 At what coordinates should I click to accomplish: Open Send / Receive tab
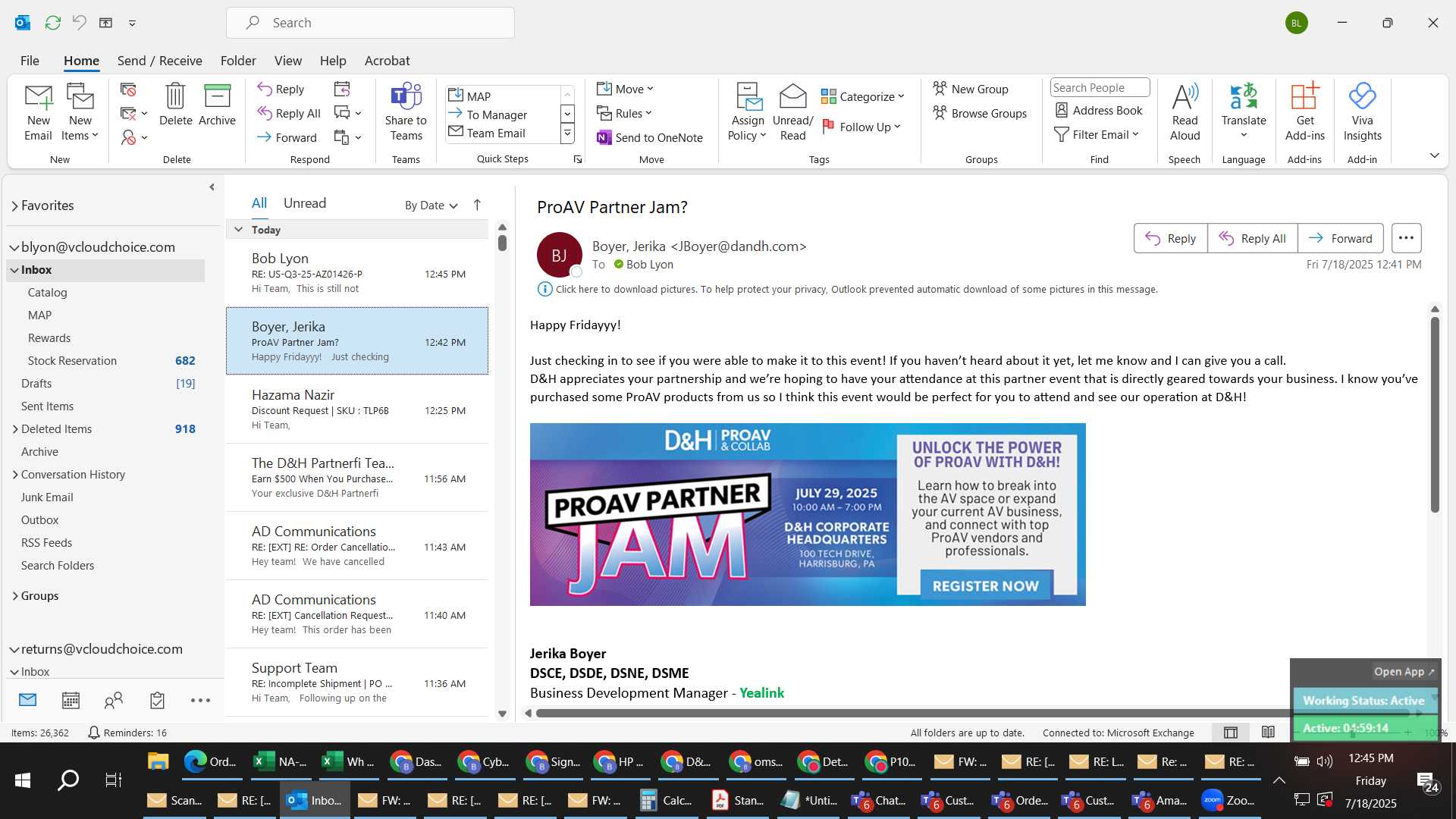[x=159, y=61]
